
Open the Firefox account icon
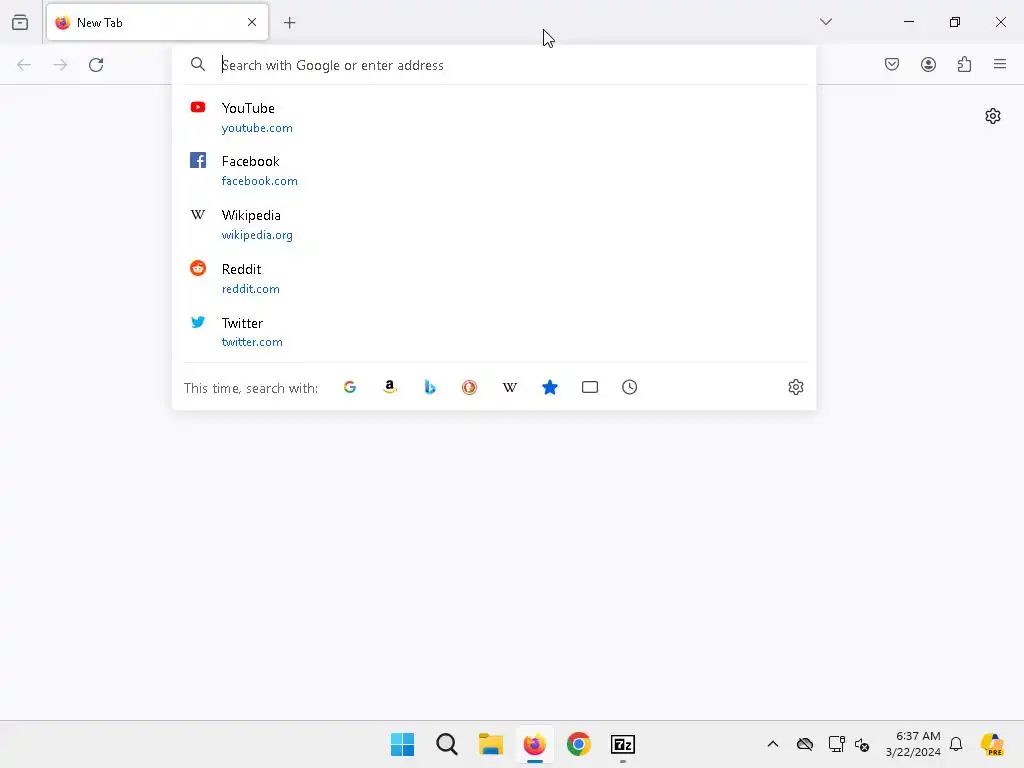(928, 64)
